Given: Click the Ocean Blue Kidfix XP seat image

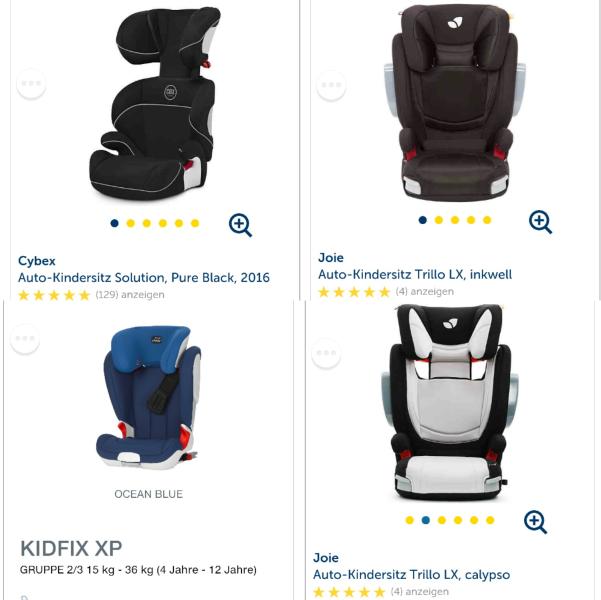Looking at the screenshot, I should tap(149, 397).
